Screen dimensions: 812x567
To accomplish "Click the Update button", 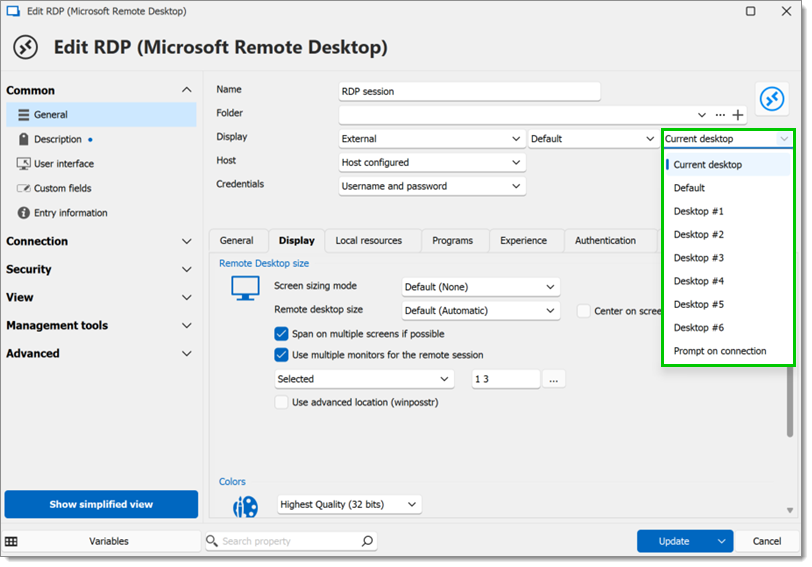I will (x=674, y=541).
